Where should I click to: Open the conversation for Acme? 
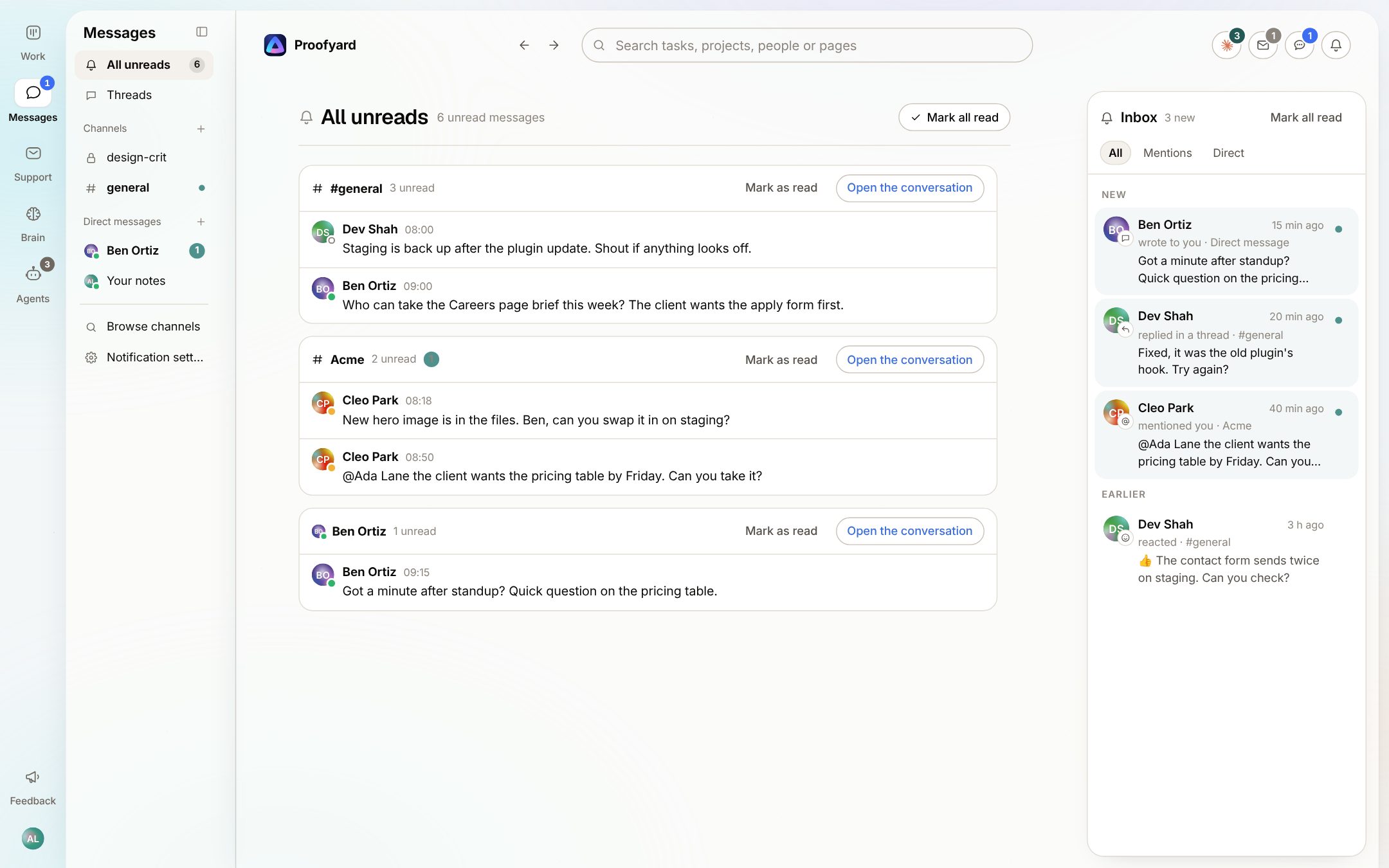[910, 360]
